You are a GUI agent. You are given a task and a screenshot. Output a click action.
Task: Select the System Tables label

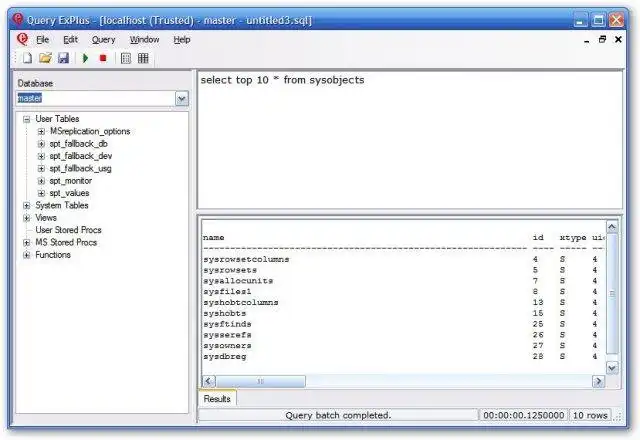62,205
